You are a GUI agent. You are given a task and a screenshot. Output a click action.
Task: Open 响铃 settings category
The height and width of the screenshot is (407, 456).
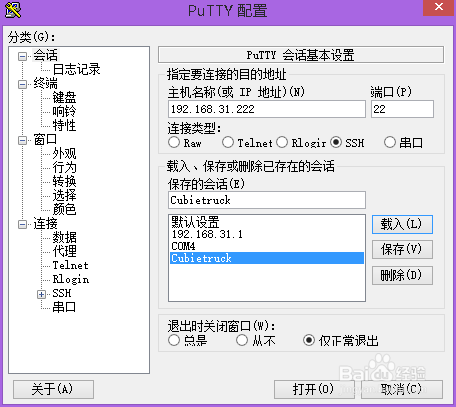coord(64,112)
